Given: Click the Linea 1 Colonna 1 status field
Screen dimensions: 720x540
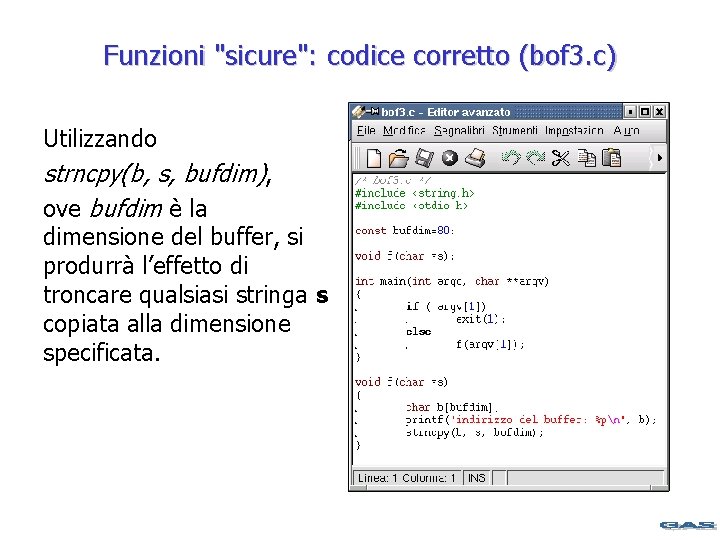Looking at the screenshot, I should (x=407, y=478).
